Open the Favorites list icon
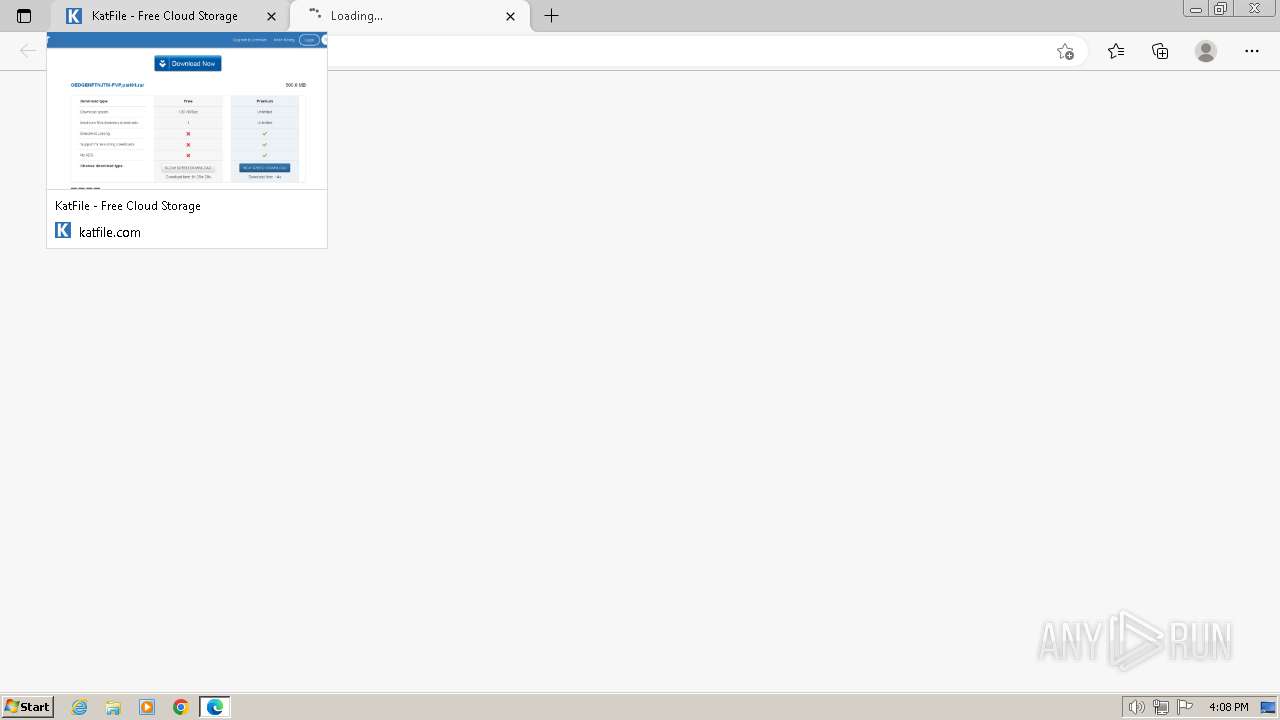1280x720 pixels. coord(1116,51)
